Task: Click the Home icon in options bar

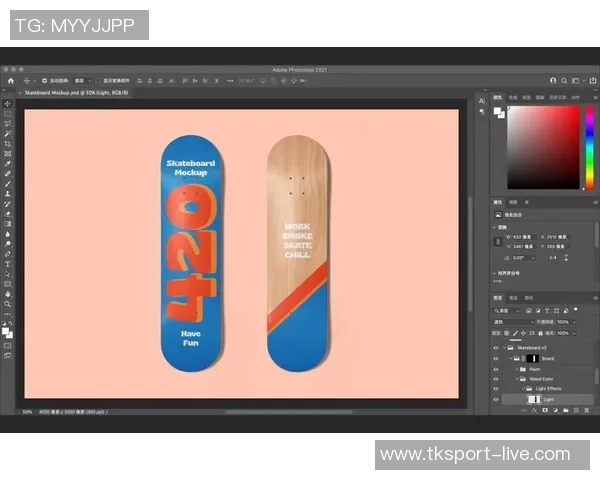Action: [x=11, y=80]
